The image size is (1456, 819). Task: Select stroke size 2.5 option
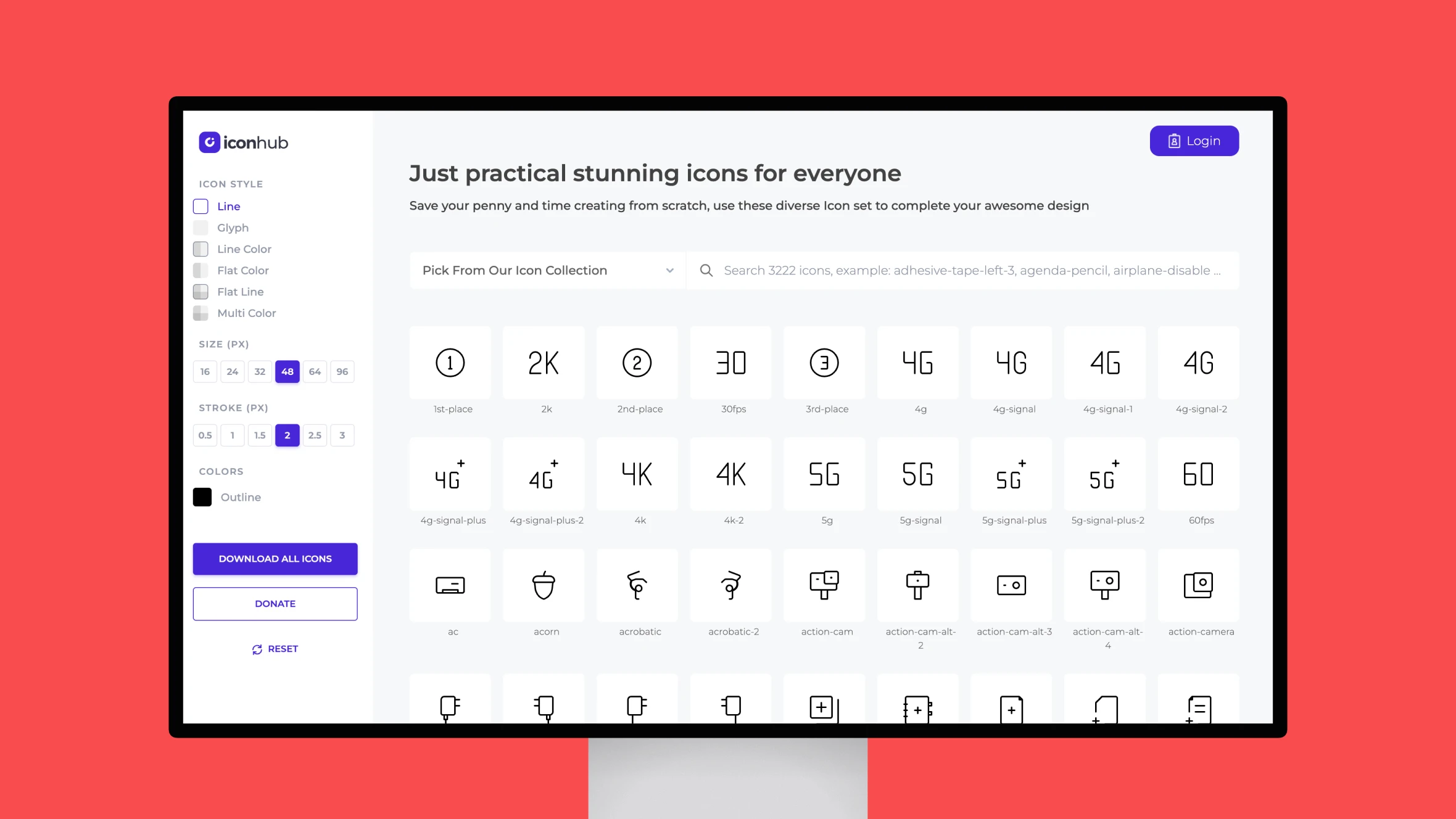pos(315,435)
